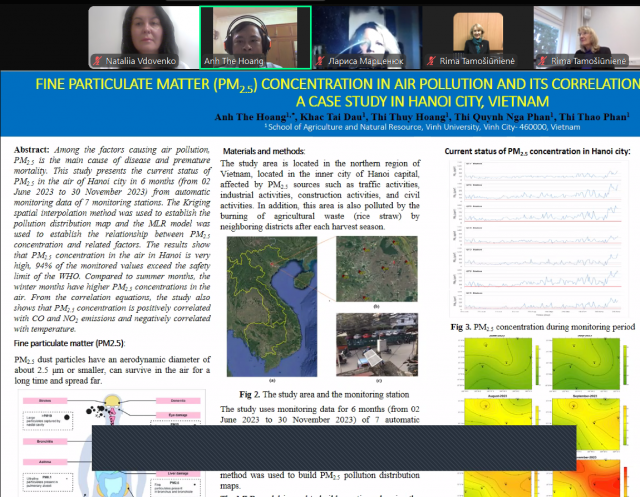Click the pink "Strokes" label in health diagram
Screen dimensions: 640x497
[45, 401]
